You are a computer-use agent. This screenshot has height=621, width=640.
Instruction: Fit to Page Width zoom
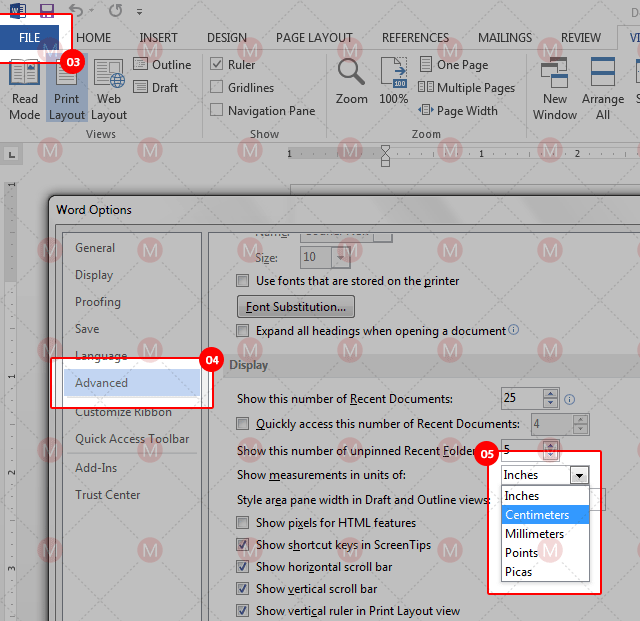(458, 110)
